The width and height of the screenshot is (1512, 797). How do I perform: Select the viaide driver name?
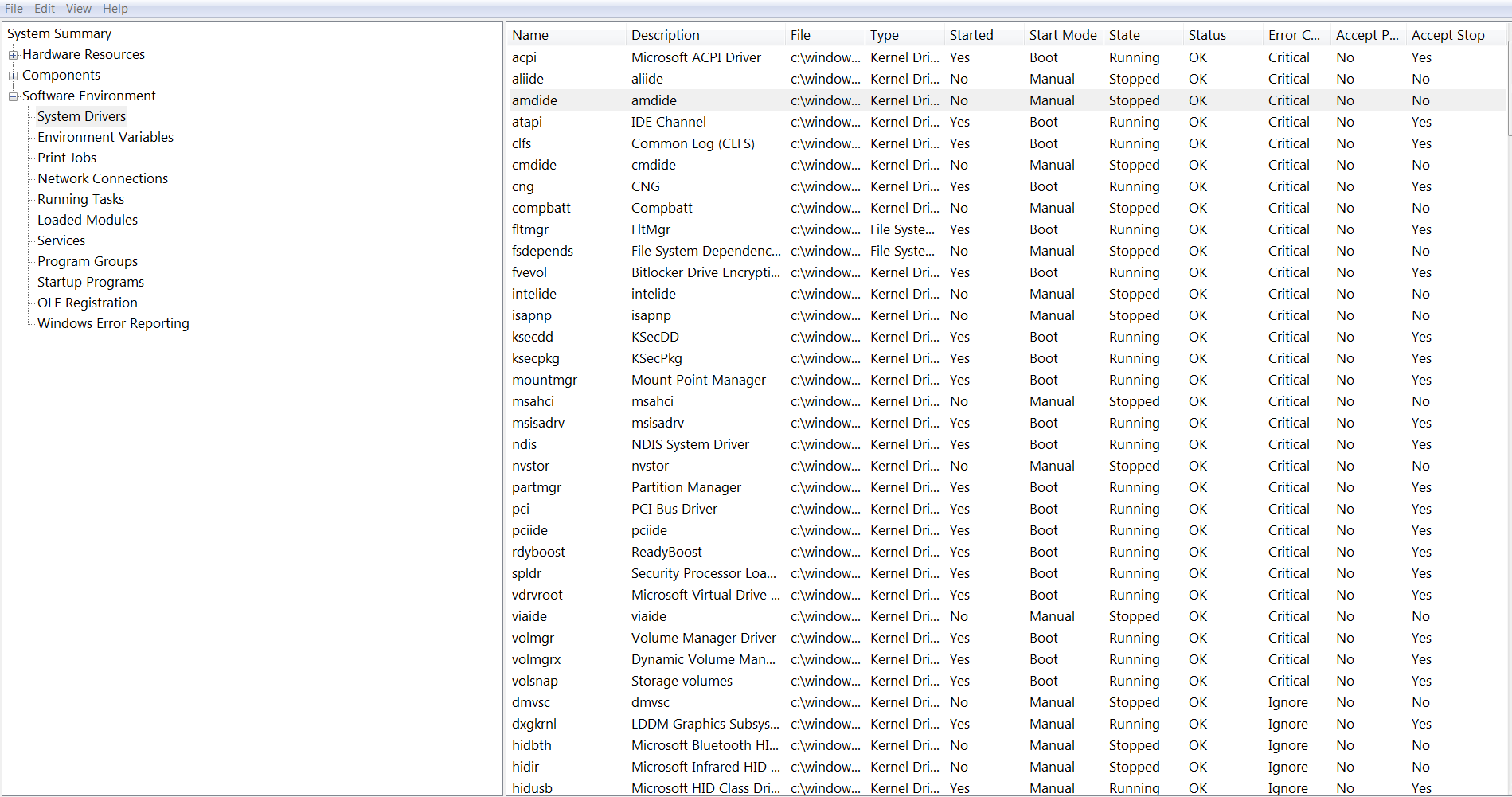click(529, 616)
